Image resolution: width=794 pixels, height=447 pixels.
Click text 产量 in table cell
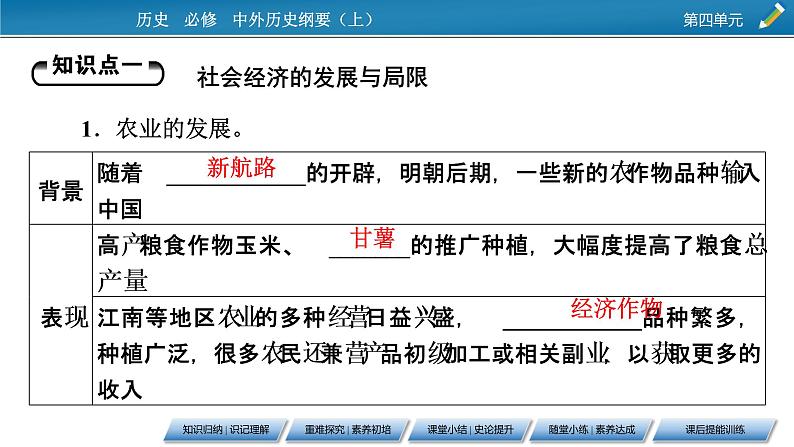coord(122,281)
